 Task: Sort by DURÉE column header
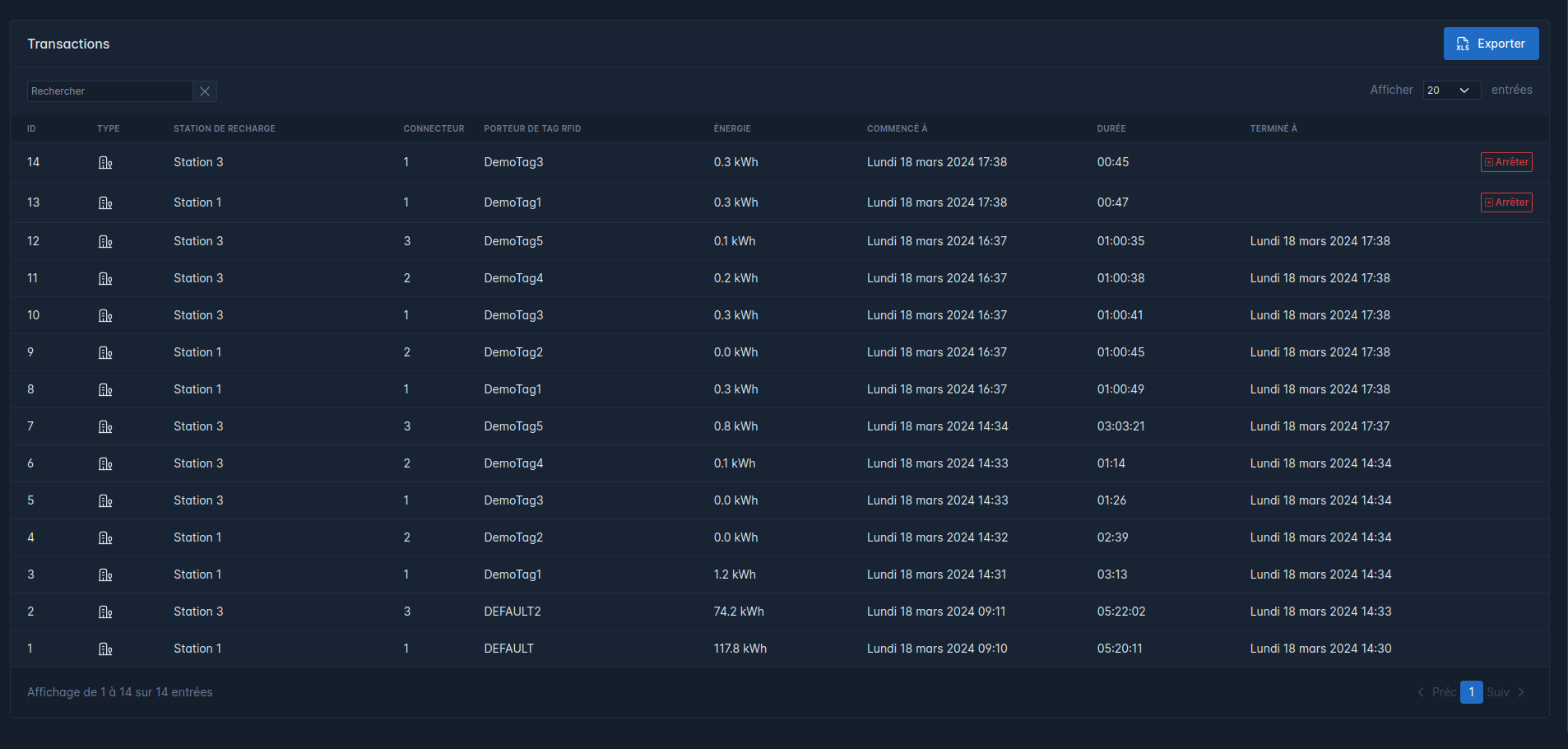click(x=1111, y=129)
